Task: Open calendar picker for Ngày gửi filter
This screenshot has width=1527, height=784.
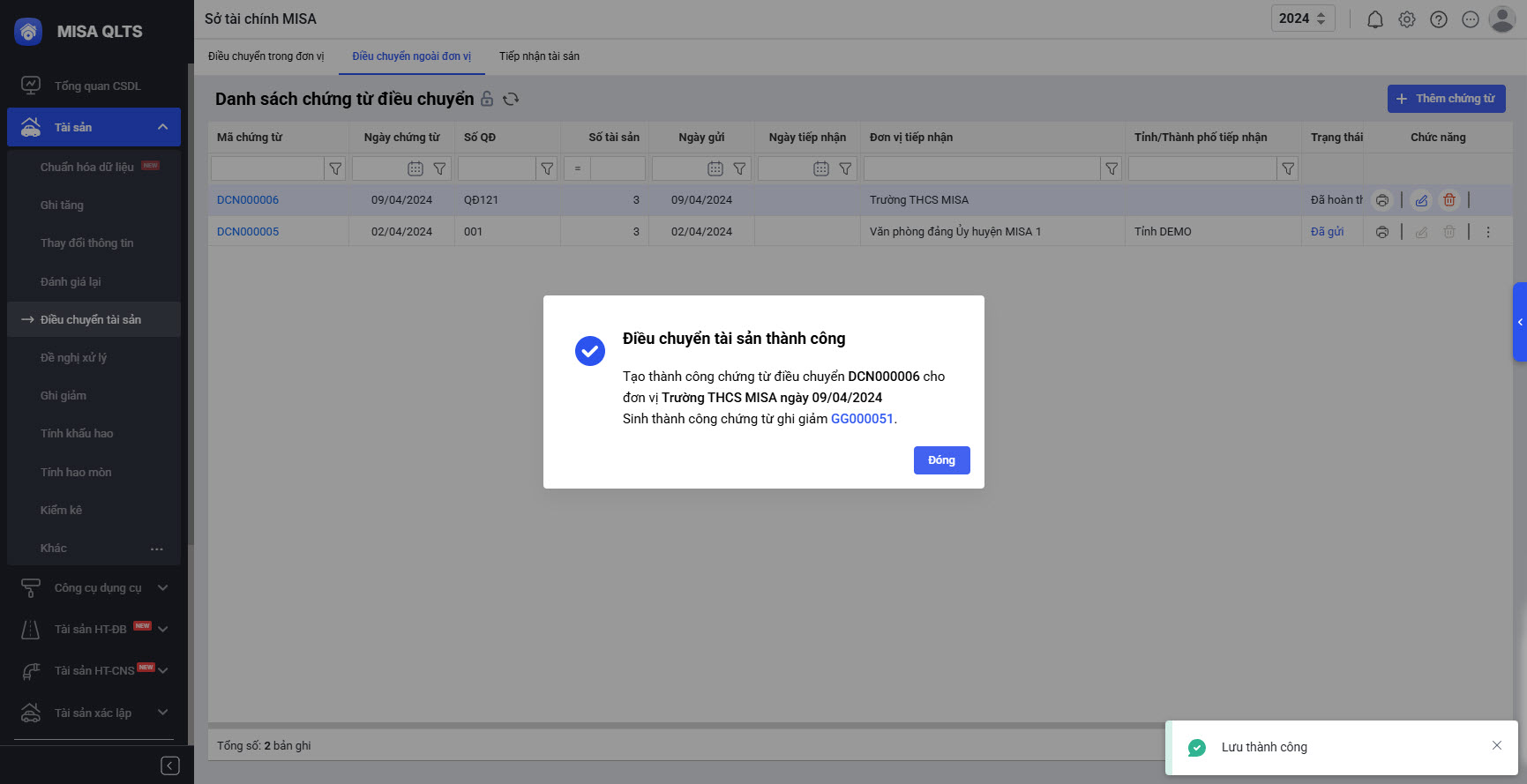Action: click(715, 168)
